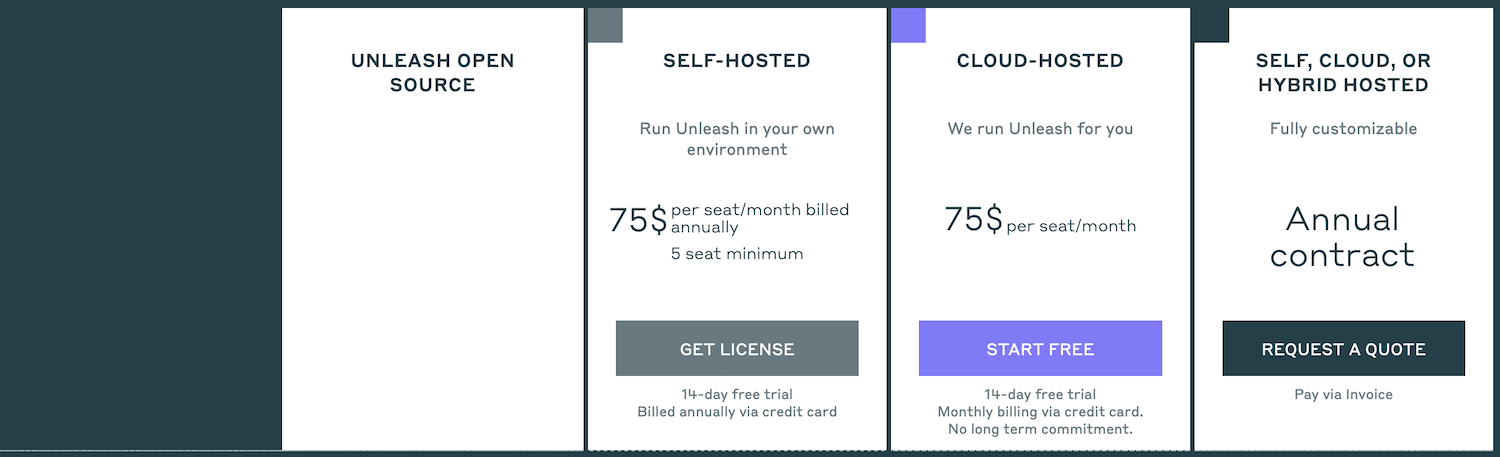Click the 75$ price in the Self-Hosted card
The image size is (1500, 457).
638,220
